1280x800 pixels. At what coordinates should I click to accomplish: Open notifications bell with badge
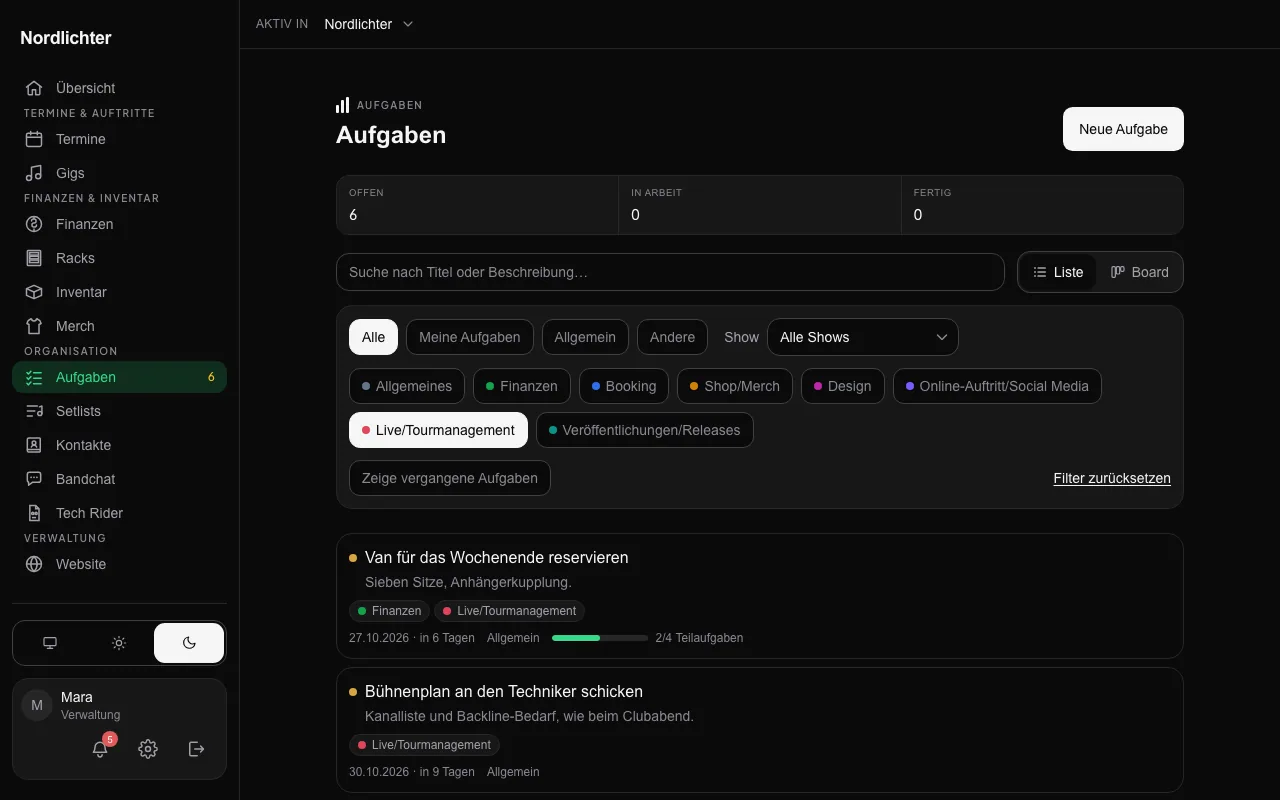tap(100, 749)
